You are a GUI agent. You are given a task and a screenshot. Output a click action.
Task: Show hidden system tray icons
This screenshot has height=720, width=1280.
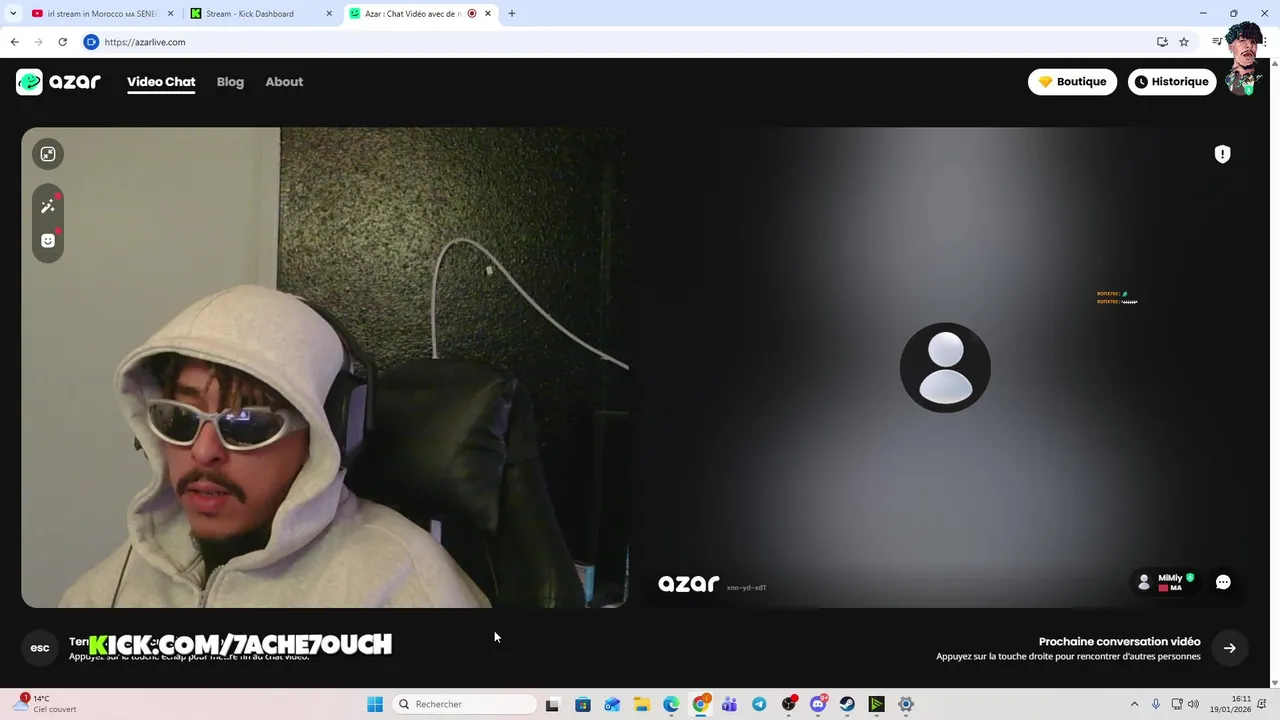[x=1134, y=704]
